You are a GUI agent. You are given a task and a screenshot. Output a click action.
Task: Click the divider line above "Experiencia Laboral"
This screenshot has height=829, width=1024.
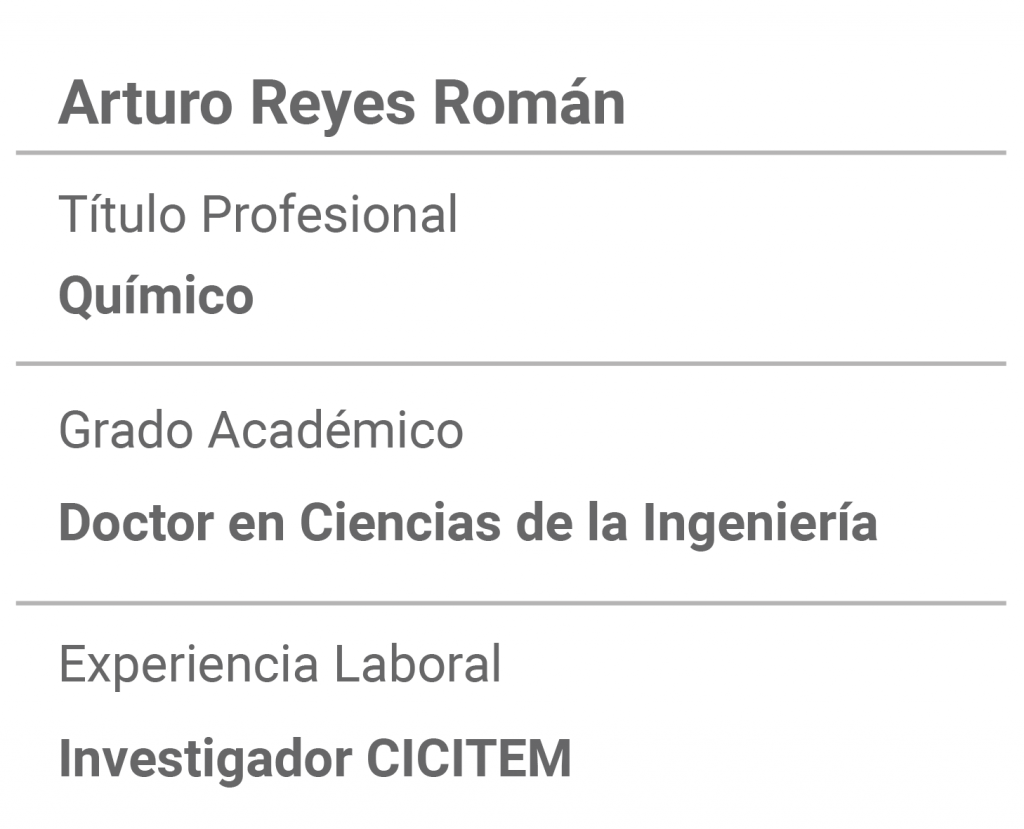click(x=511, y=603)
